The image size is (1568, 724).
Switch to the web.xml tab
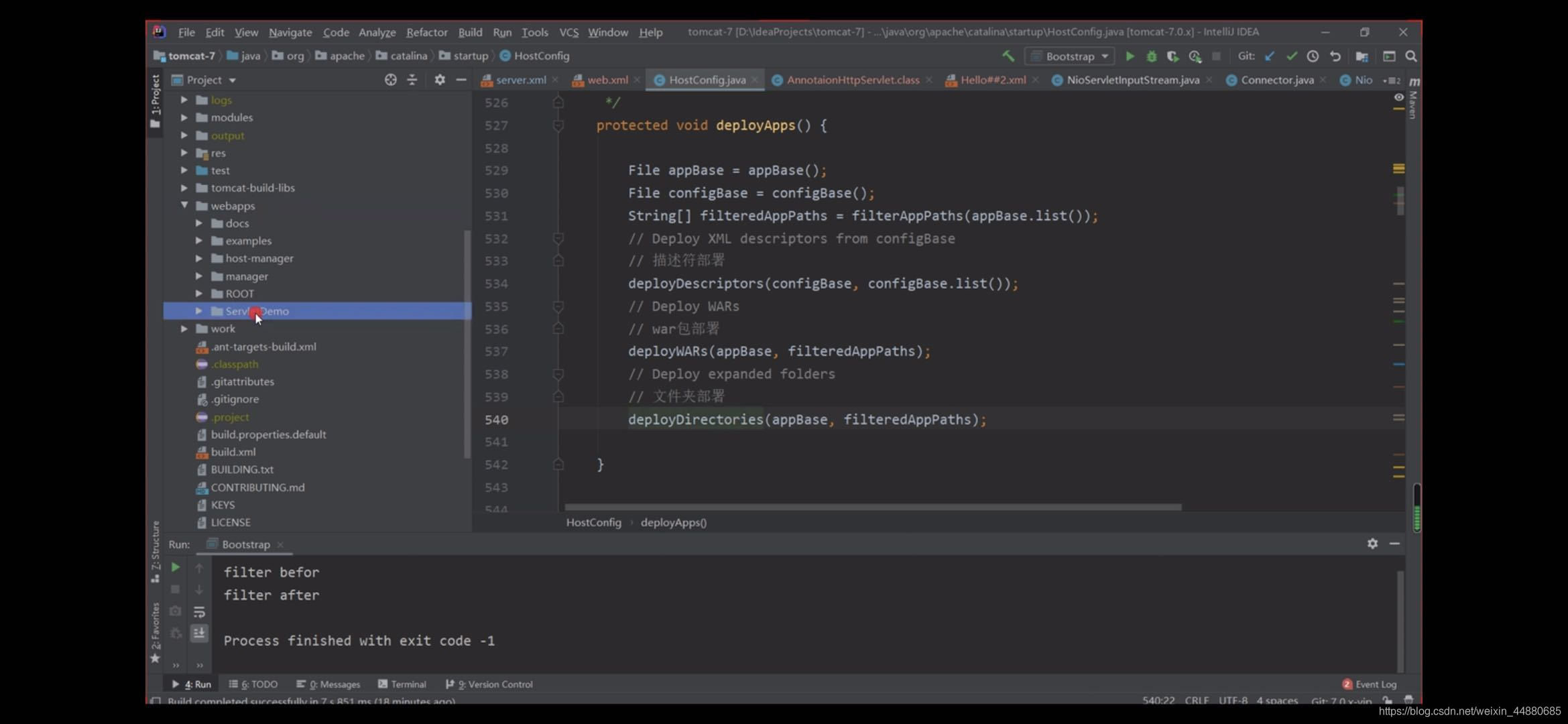click(x=607, y=80)
